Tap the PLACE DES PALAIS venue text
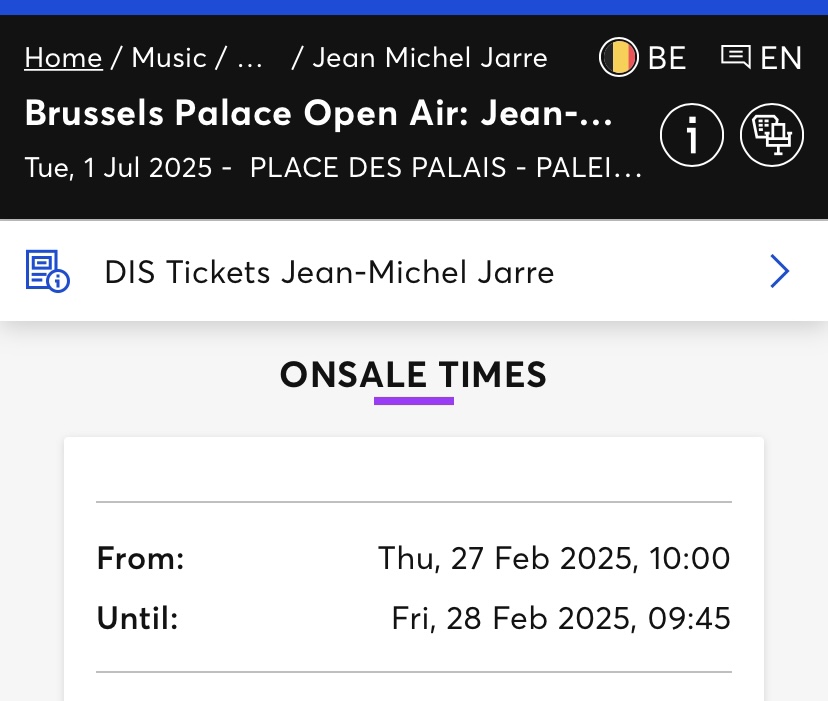Image resolution: width=828 pixels, height=701 pixels. (446, 167)
